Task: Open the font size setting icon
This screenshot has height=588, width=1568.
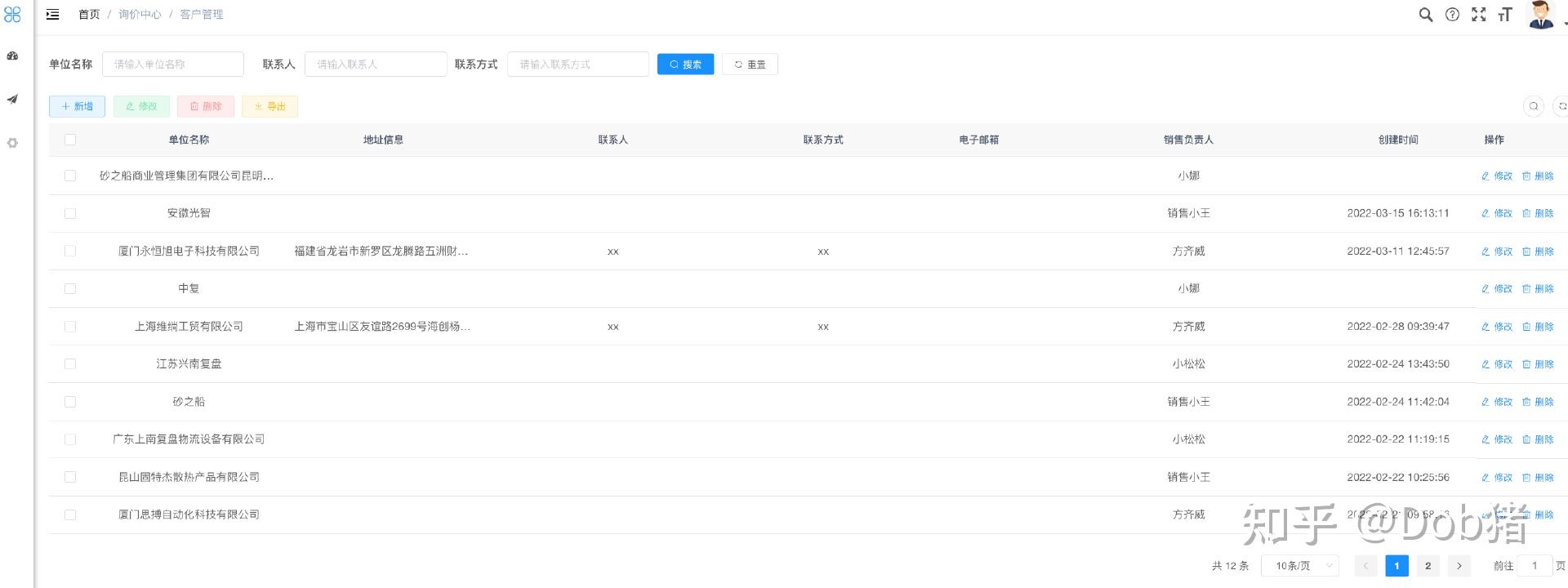Action: coord(1504,15)
